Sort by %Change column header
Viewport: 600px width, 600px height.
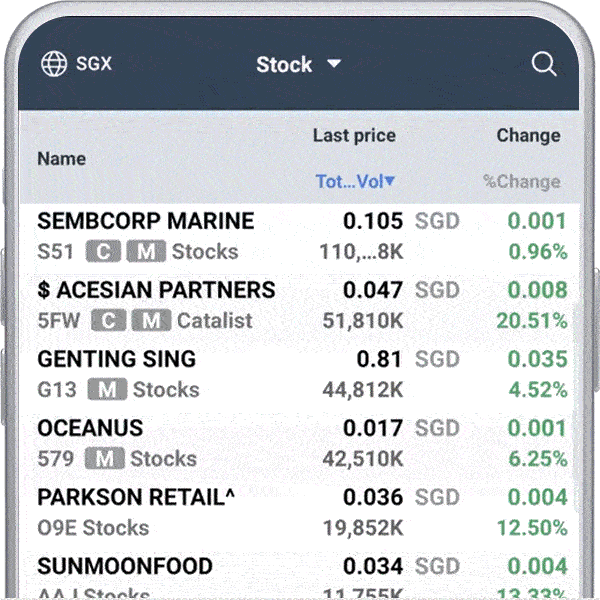pyautogui.click(x=522, y=182)
